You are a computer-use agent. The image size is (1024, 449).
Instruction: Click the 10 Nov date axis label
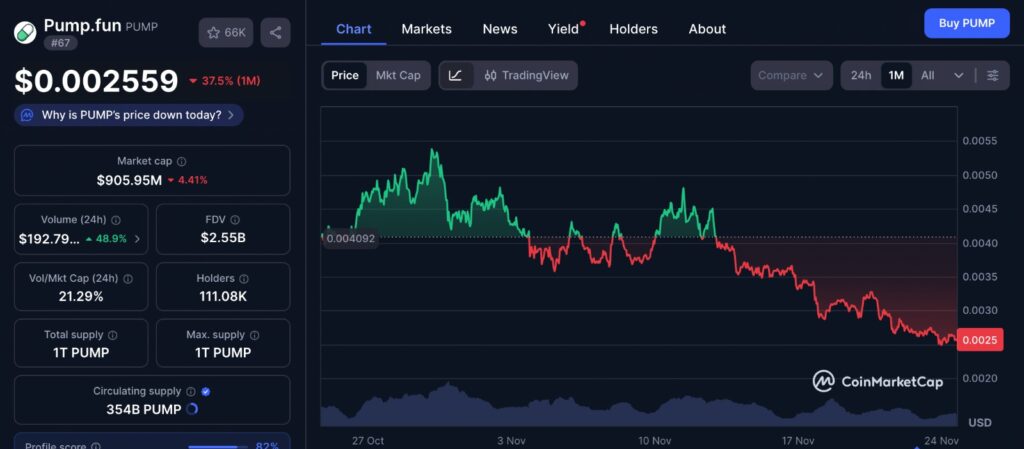tap(655, 441)
